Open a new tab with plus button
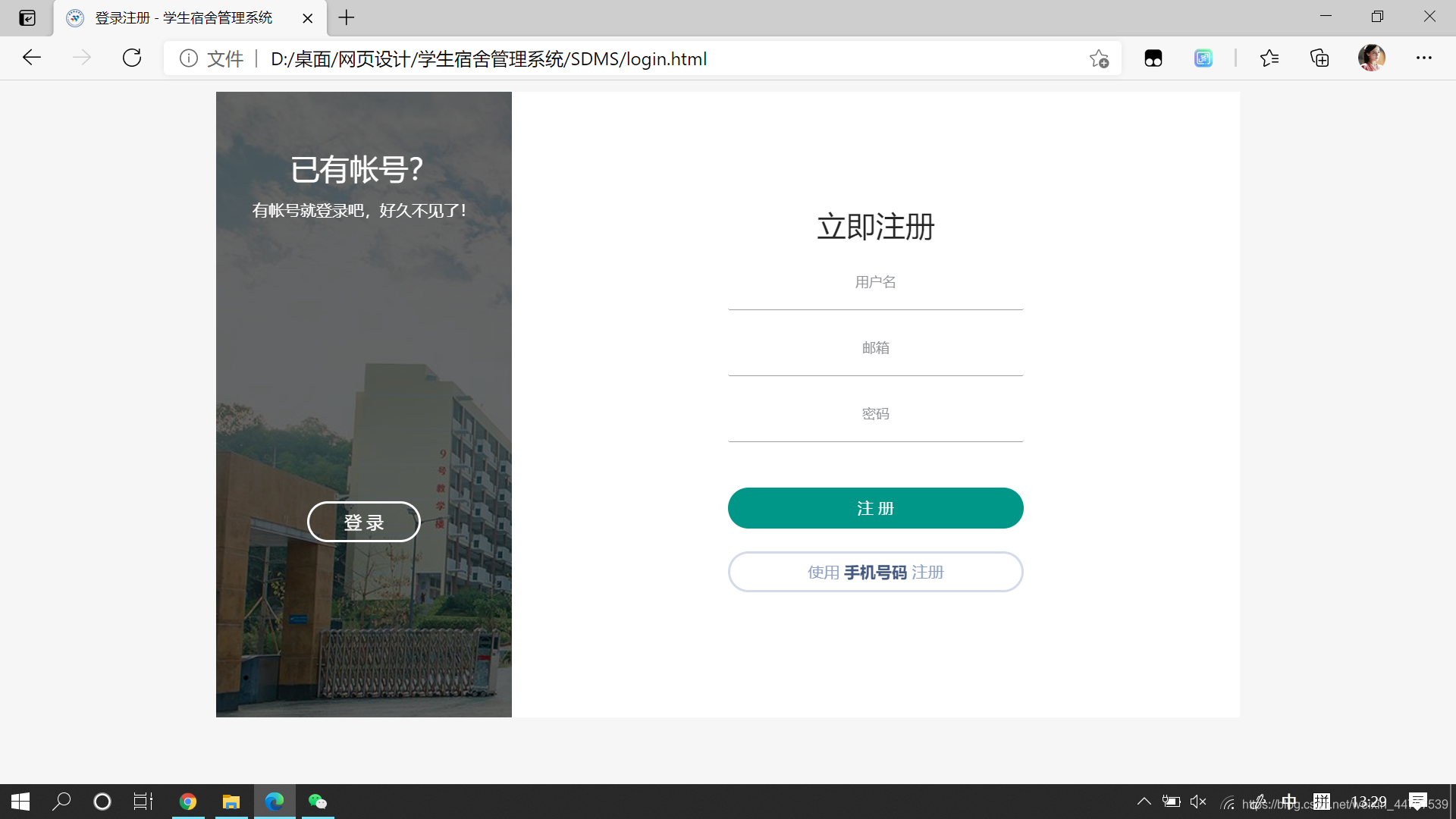This screenshot has height=819, width=1456. pos(347,17)
